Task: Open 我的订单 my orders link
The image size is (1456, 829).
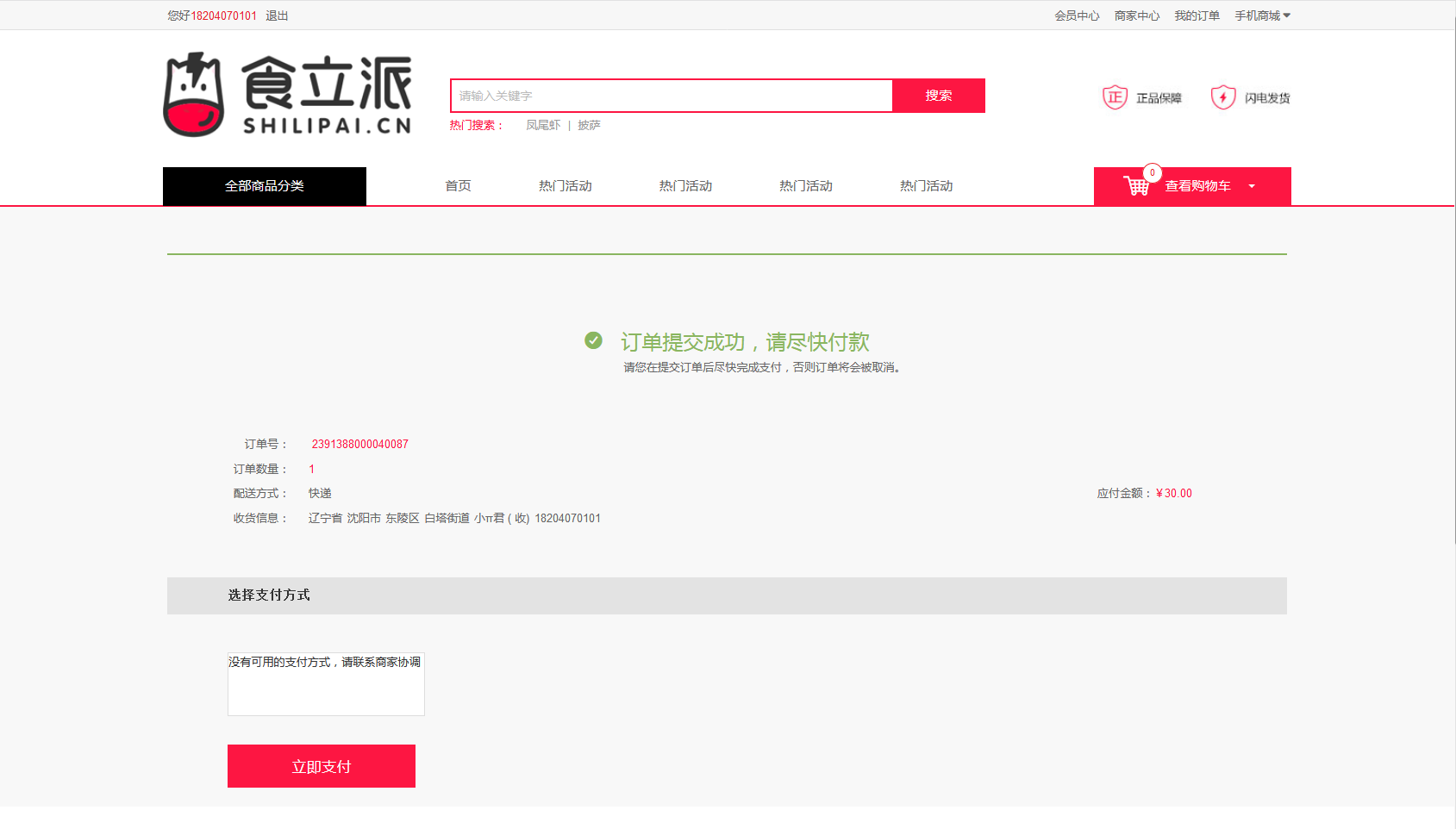Action: point(1197,16)
